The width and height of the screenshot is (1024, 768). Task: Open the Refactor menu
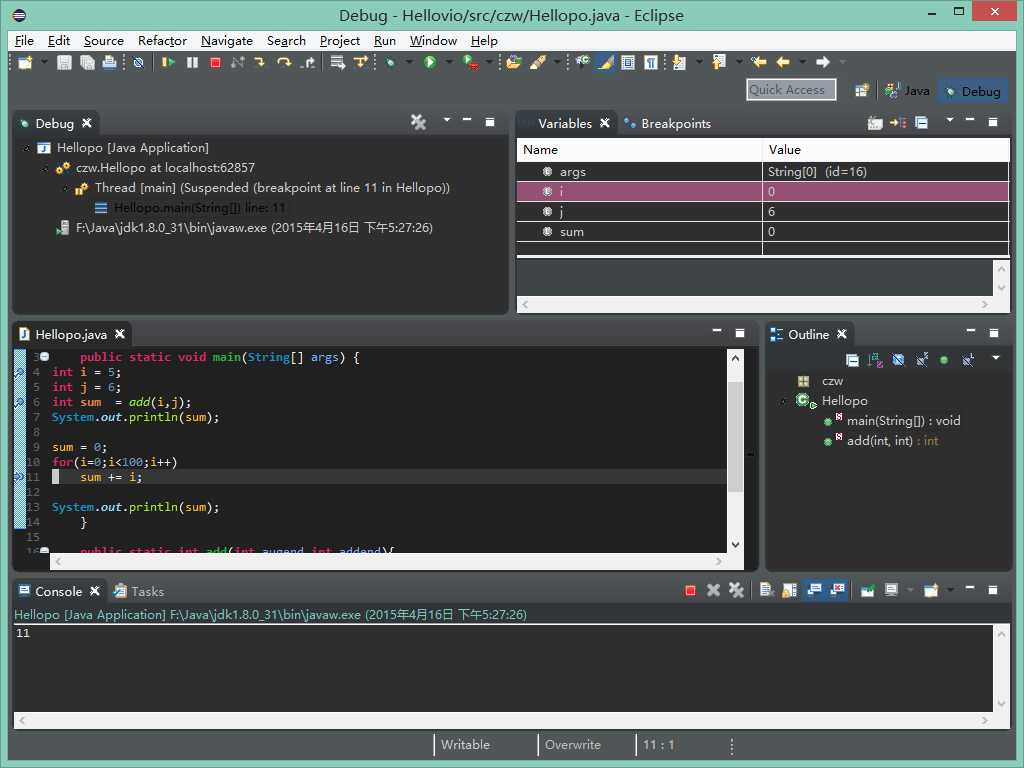point(162,40)
